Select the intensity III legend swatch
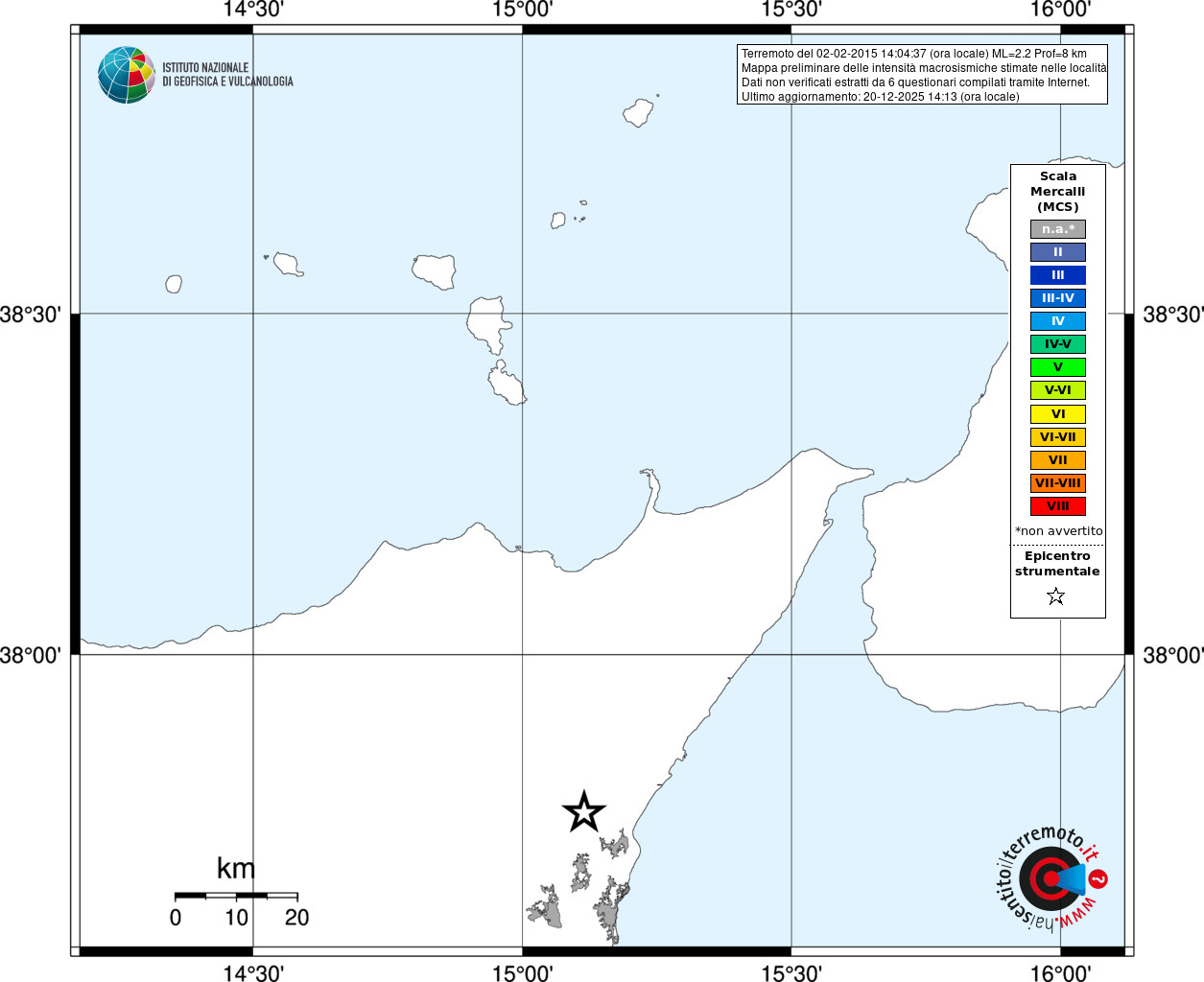This screenshot has width=1204, height=982. 1058,275
